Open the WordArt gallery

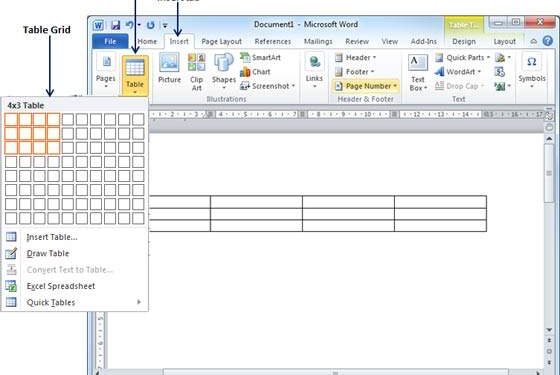(458, 72)
